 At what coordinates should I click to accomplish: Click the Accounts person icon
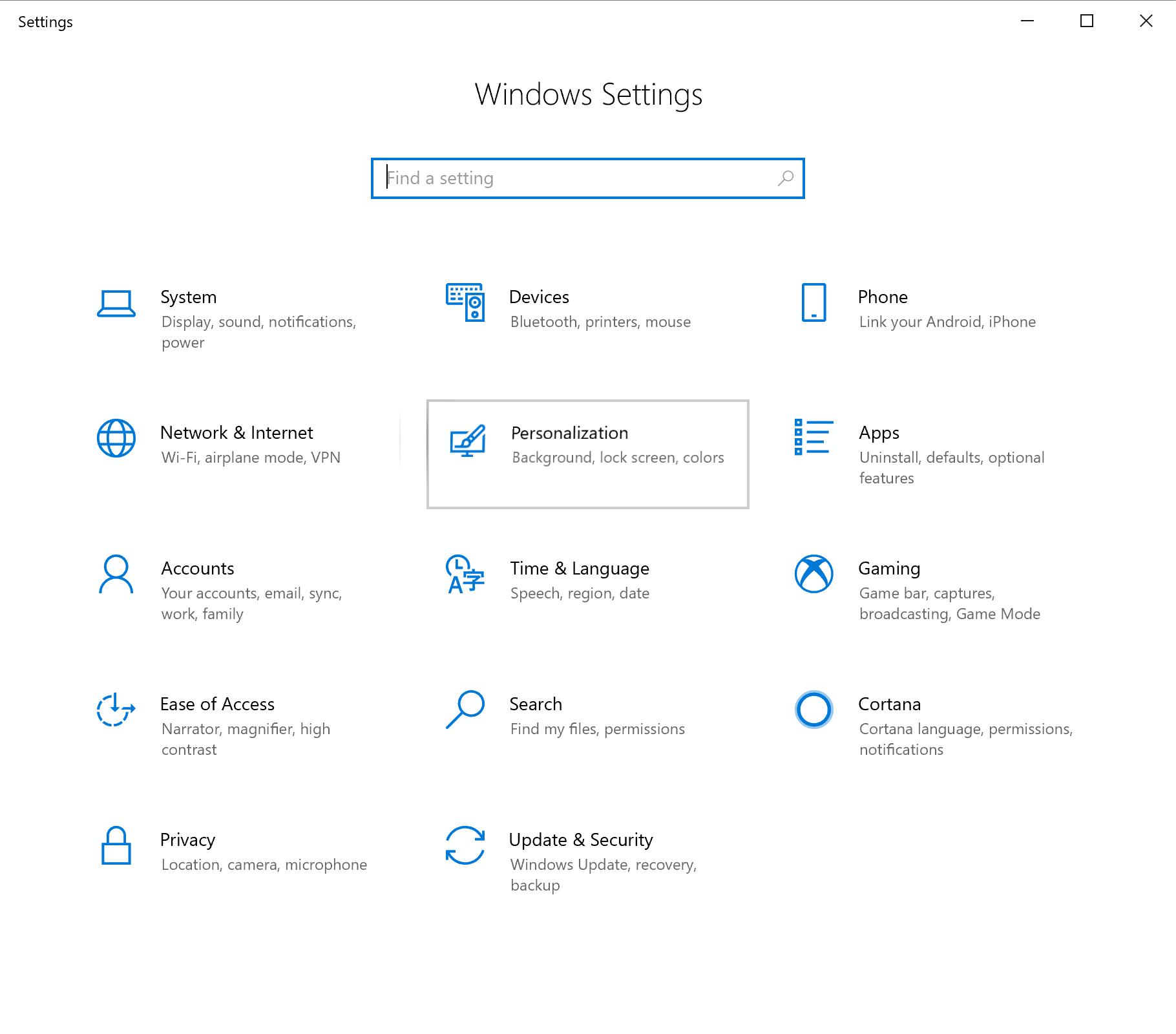(x=116, y=574)
